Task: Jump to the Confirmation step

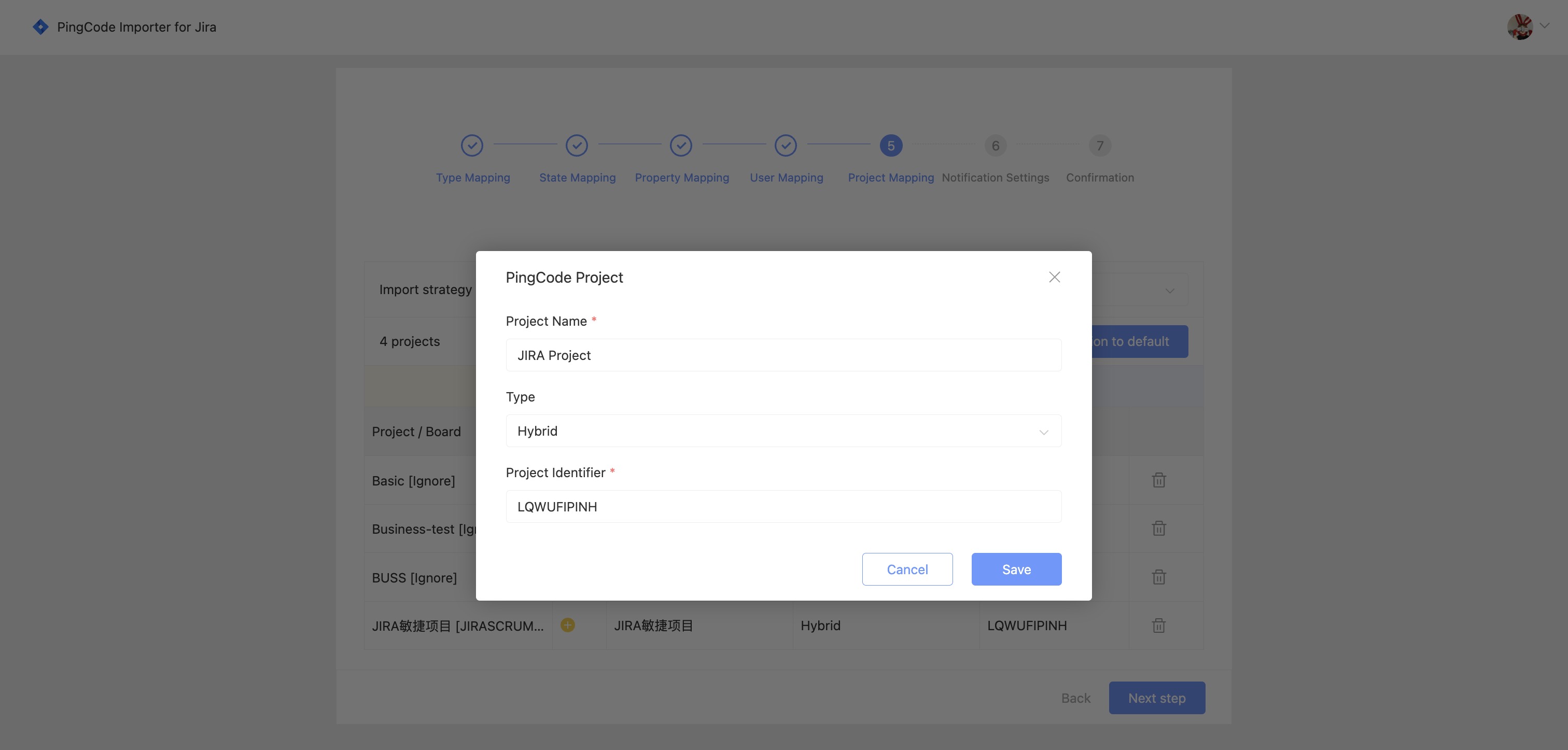Action: (x=1099, y=146)
